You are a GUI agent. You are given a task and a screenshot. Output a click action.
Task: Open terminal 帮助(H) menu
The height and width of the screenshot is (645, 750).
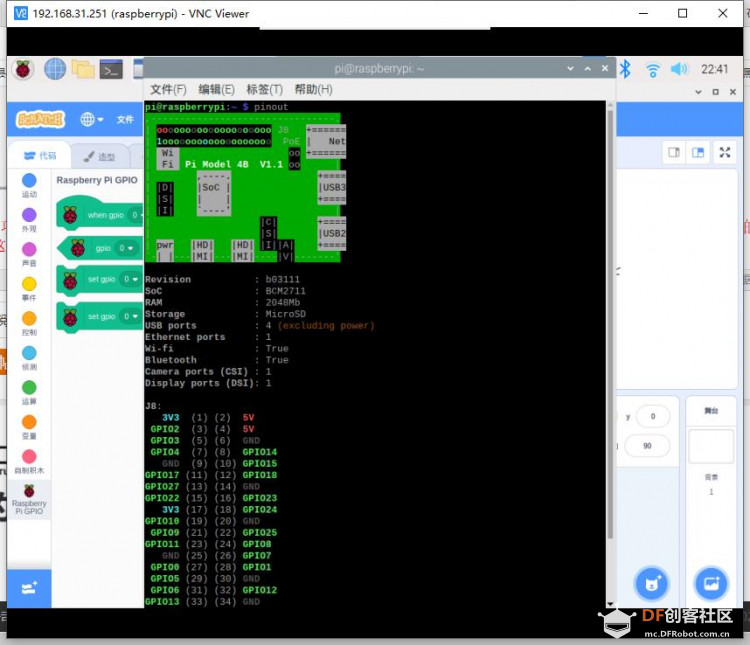[x=313, y=89]
